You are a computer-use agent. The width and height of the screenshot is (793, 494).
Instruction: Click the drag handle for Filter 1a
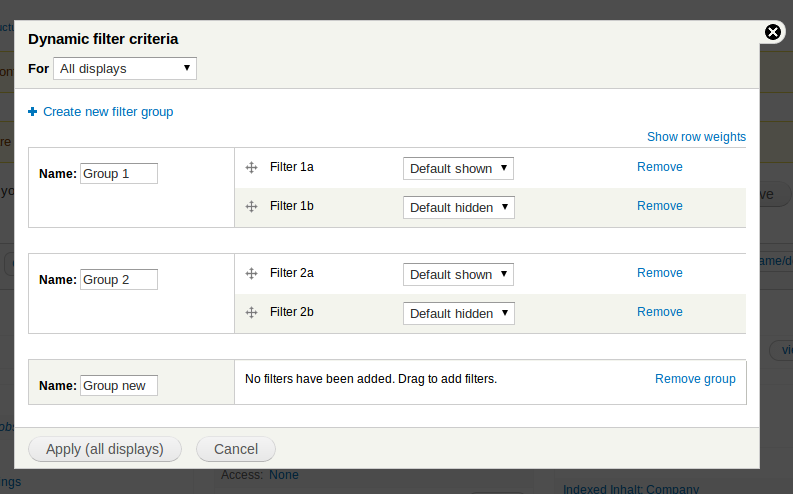[252, 168]
